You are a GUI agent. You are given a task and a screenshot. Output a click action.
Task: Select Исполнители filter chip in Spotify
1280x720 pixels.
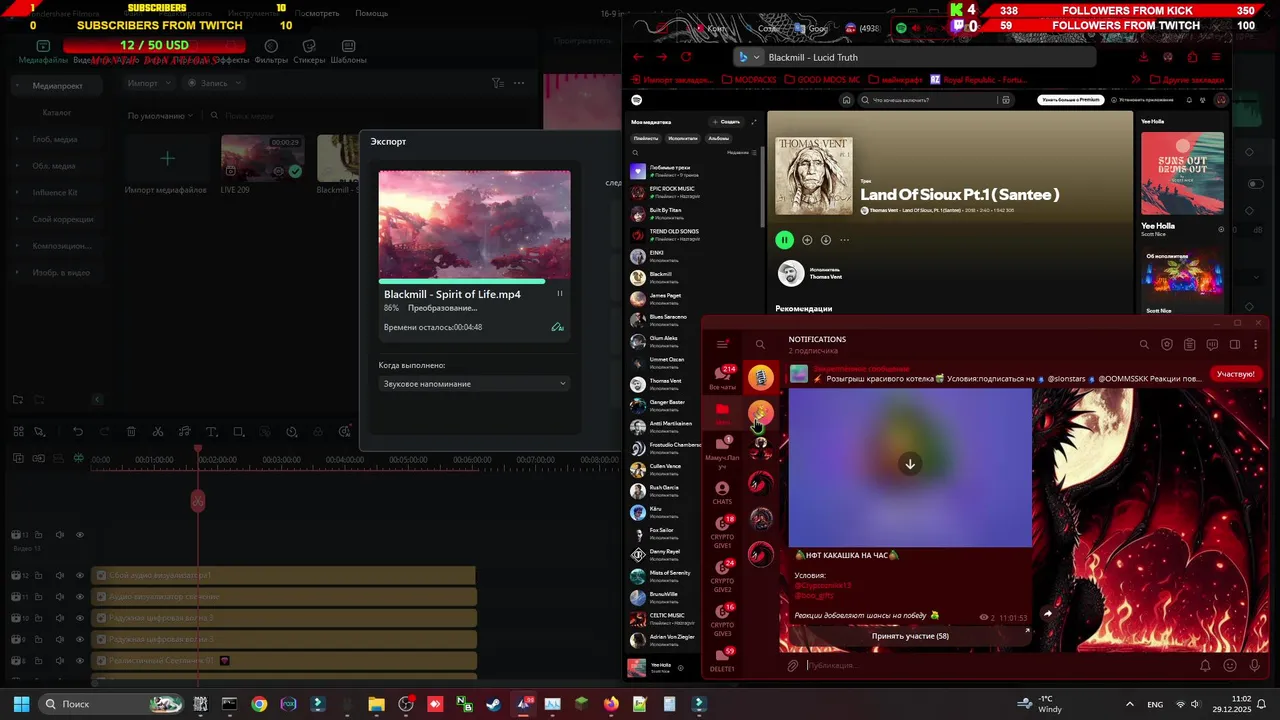[683, 138]
